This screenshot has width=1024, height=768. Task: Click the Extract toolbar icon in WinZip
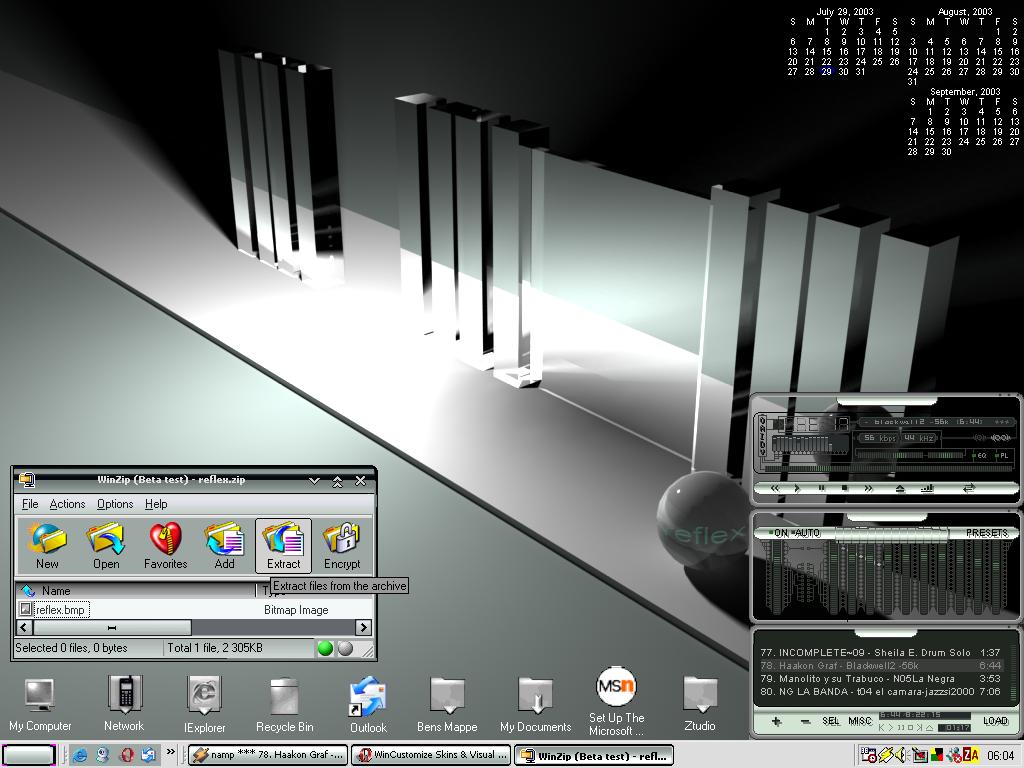tap(283, 539)
